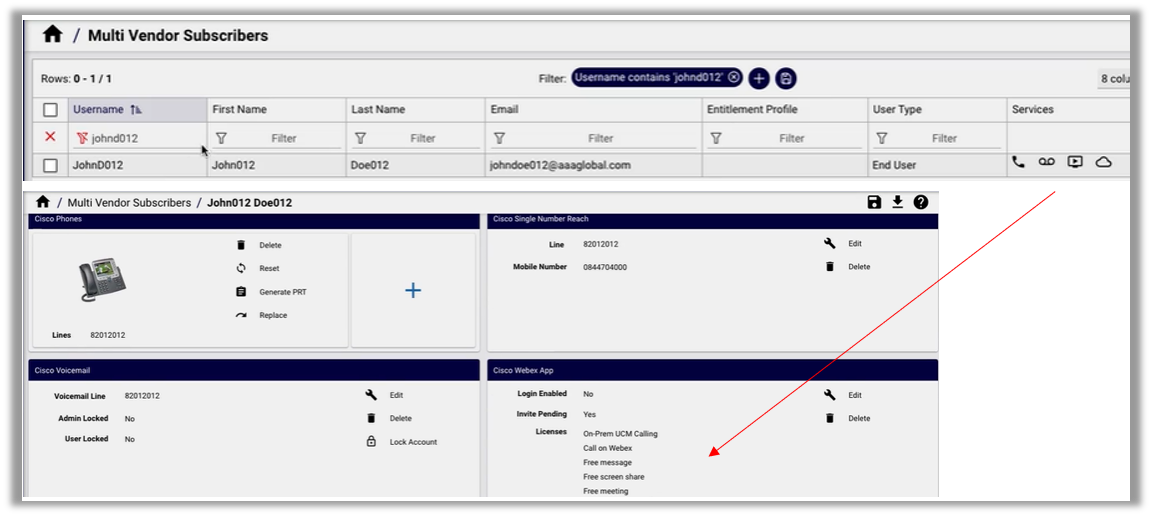Toggle the select-all checkbox in table header
The height and width of the screenshot is (516, 1152).
click(50, 110)
